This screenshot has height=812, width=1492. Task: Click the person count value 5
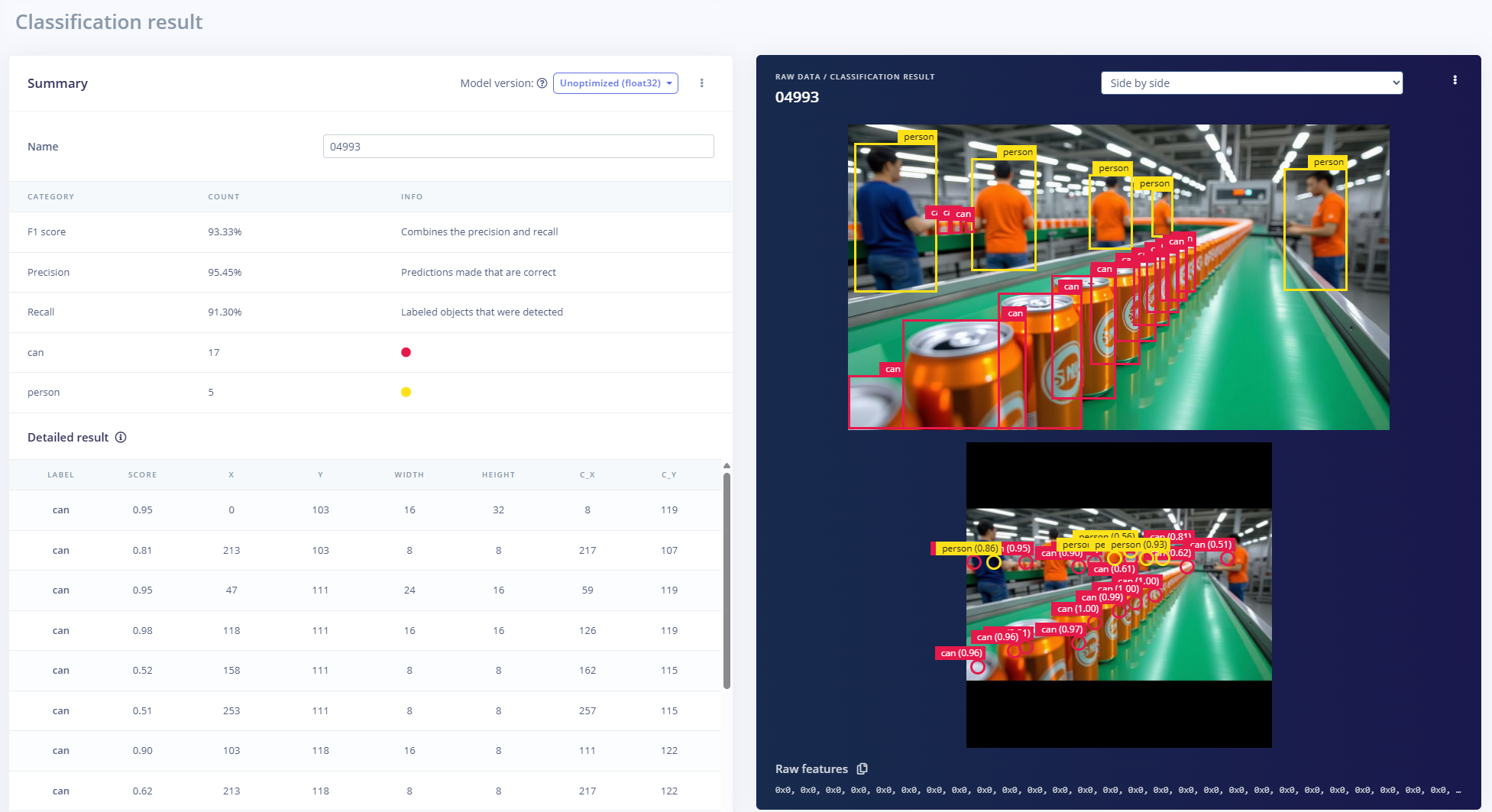pyautogui.click(x=211, y=393)
